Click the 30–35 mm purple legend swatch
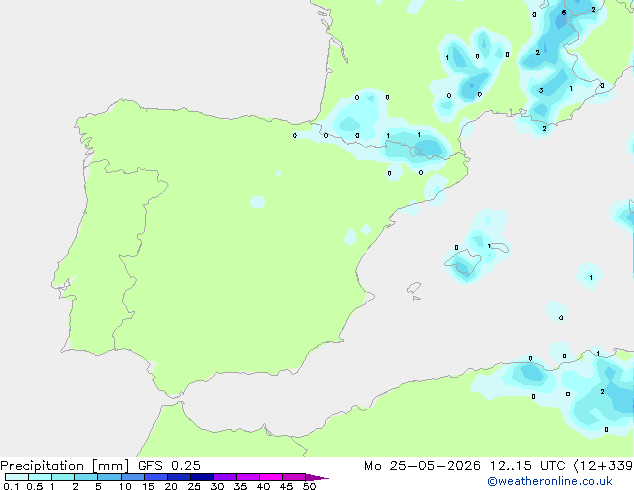 (225, 477)
